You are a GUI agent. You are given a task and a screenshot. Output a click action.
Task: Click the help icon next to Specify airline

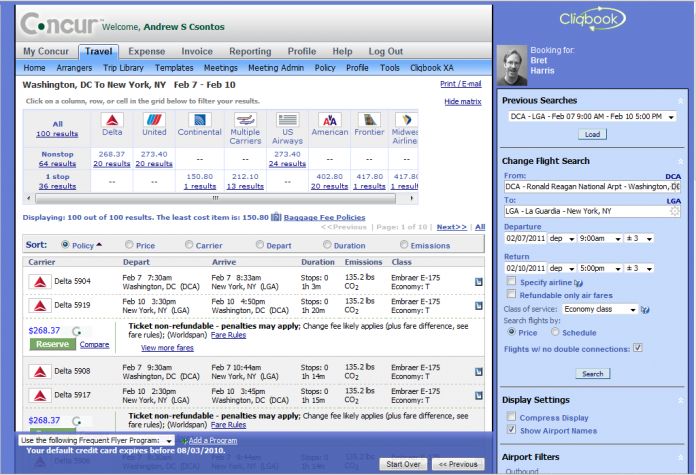[x=578, y=283]
